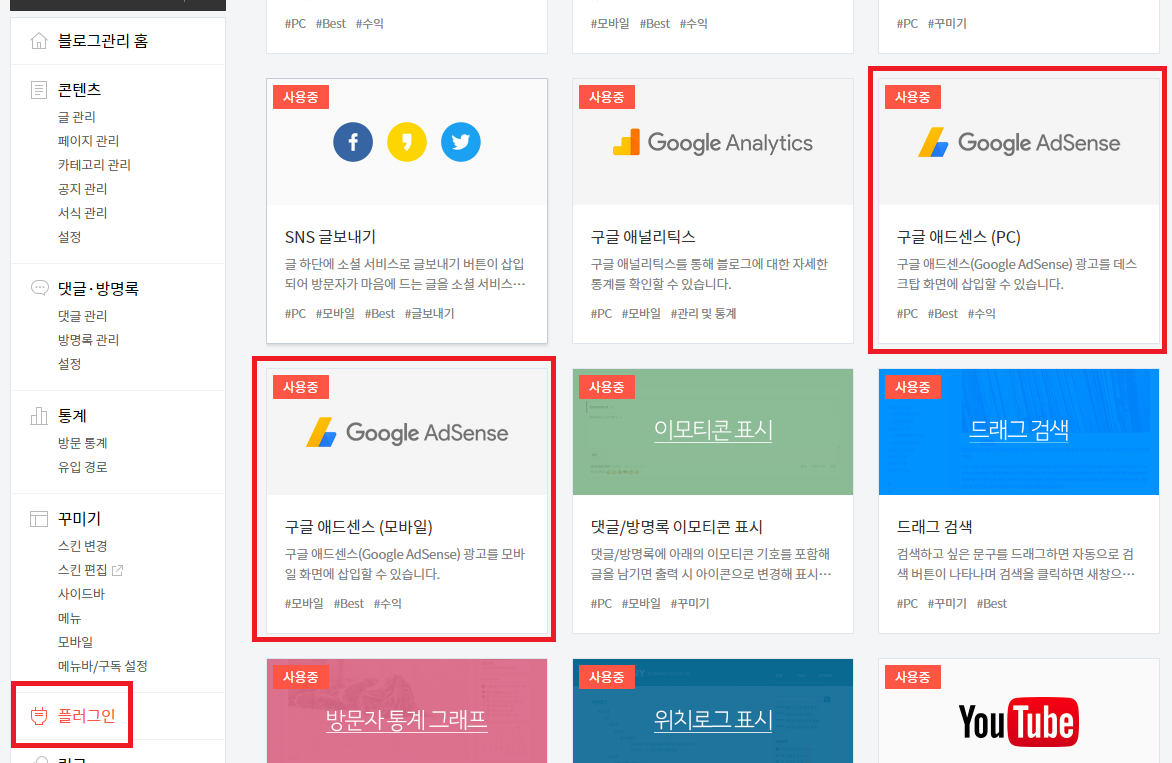Screen dimensions: 1172x763
Task: Click the 댓글·방명록 section heading
Action: coord(99,288)
